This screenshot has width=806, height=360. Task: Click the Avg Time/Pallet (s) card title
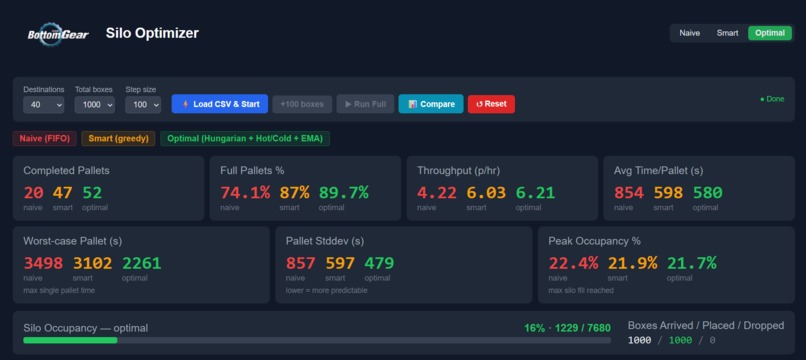pos(658,170)
